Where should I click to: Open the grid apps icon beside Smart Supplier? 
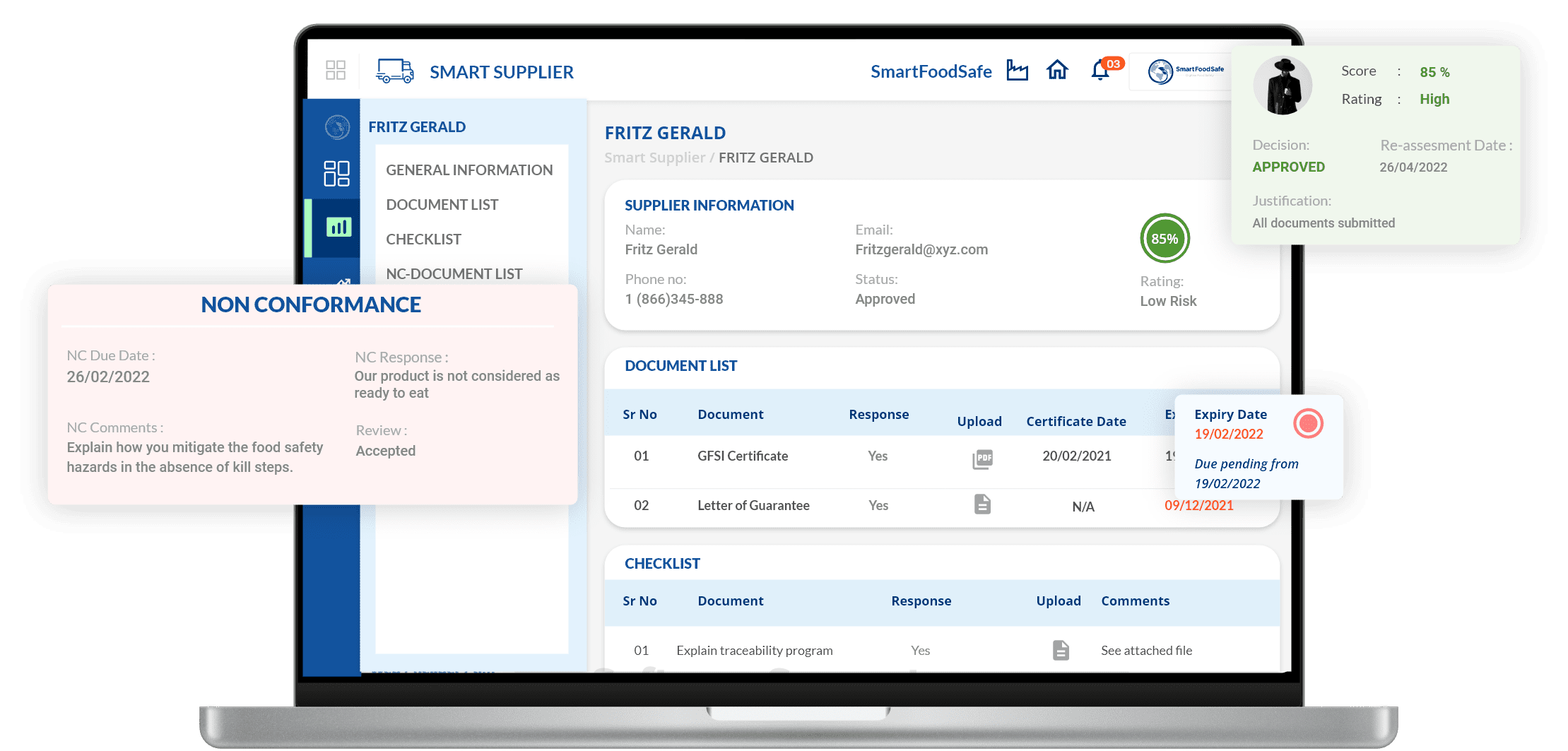click(x=337, y=71)
